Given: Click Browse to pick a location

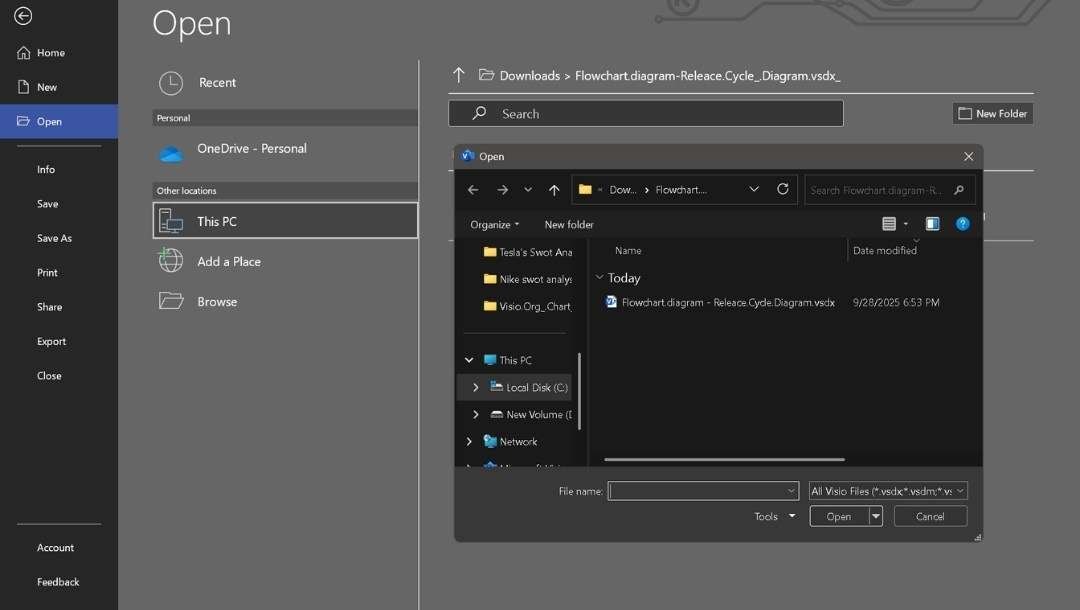Looking at the screenshot, I should [215, 301].
